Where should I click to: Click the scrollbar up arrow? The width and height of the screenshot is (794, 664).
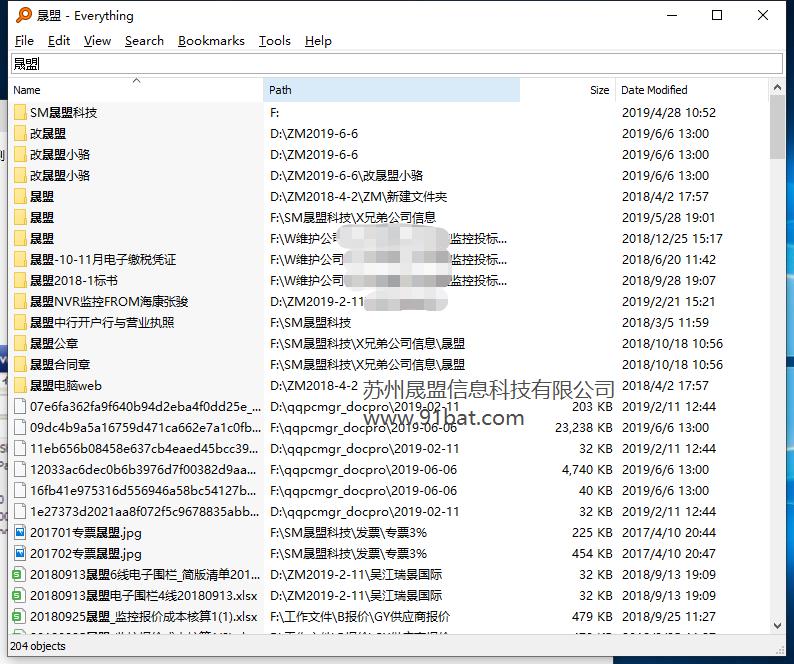(777, 88)
